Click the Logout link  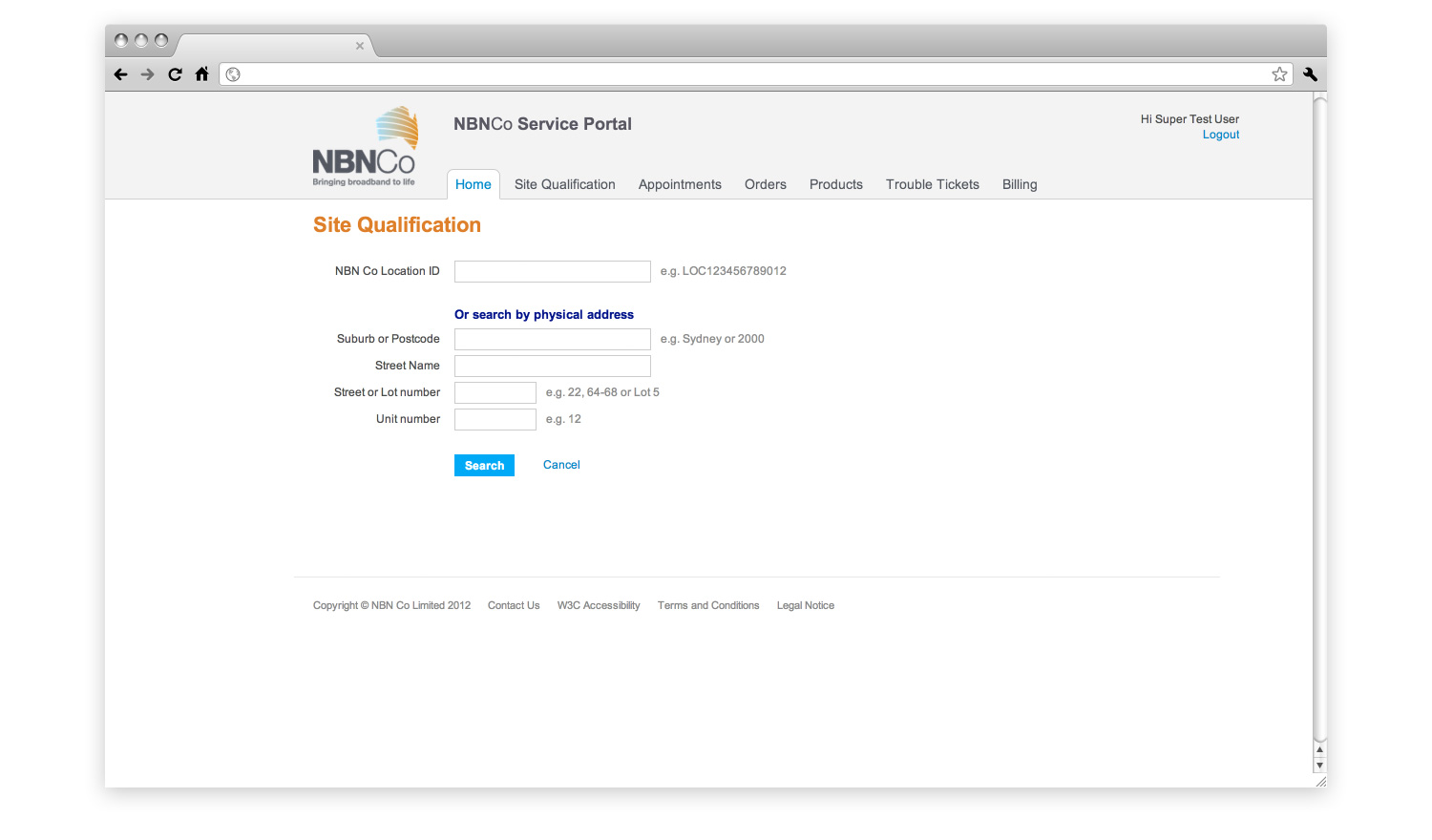(1221, 135)
